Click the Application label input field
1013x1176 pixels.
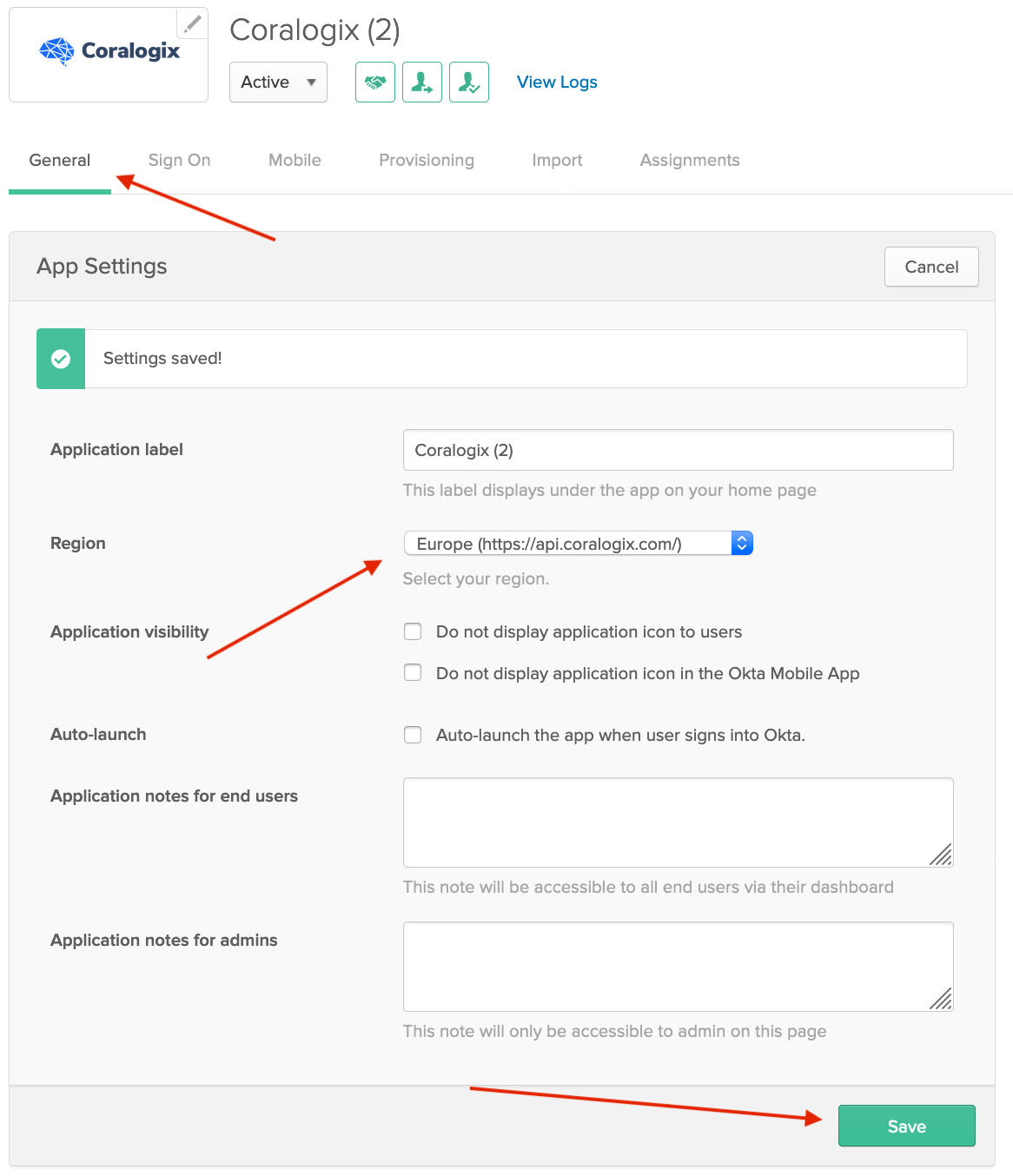point(679,450)
